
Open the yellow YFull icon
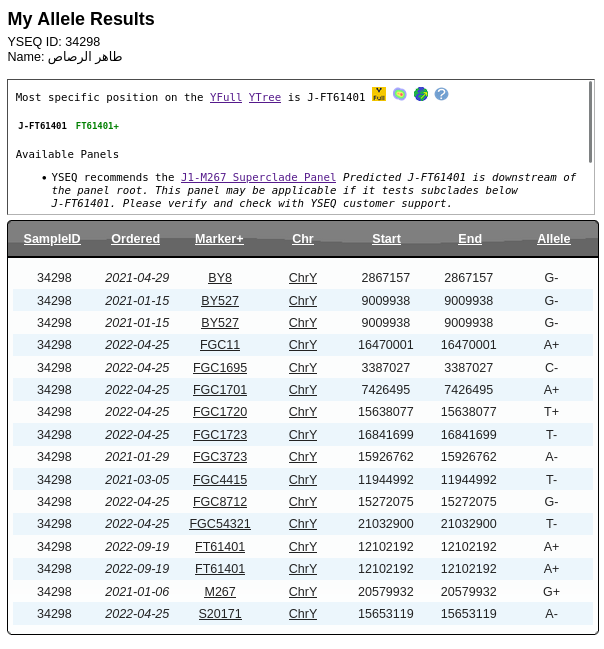click(x=378, y=94)
